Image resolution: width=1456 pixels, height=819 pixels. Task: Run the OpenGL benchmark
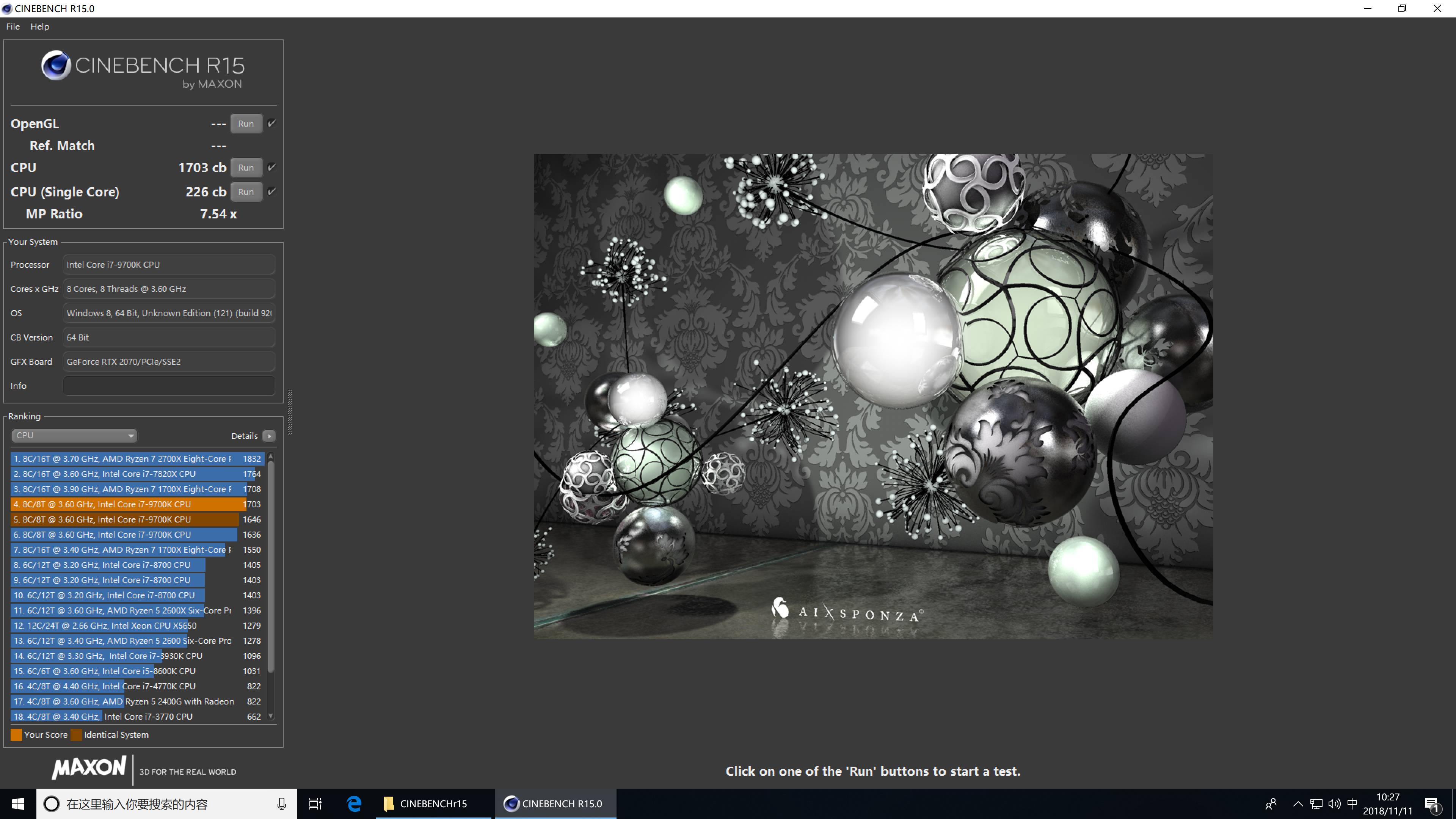(246, 123)
